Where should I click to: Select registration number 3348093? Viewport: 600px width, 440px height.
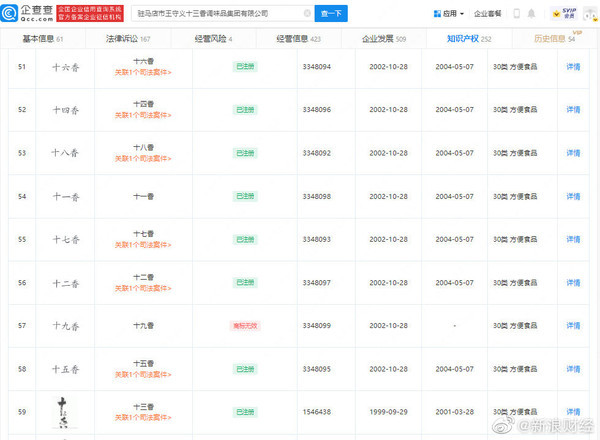tap(316, 240)
